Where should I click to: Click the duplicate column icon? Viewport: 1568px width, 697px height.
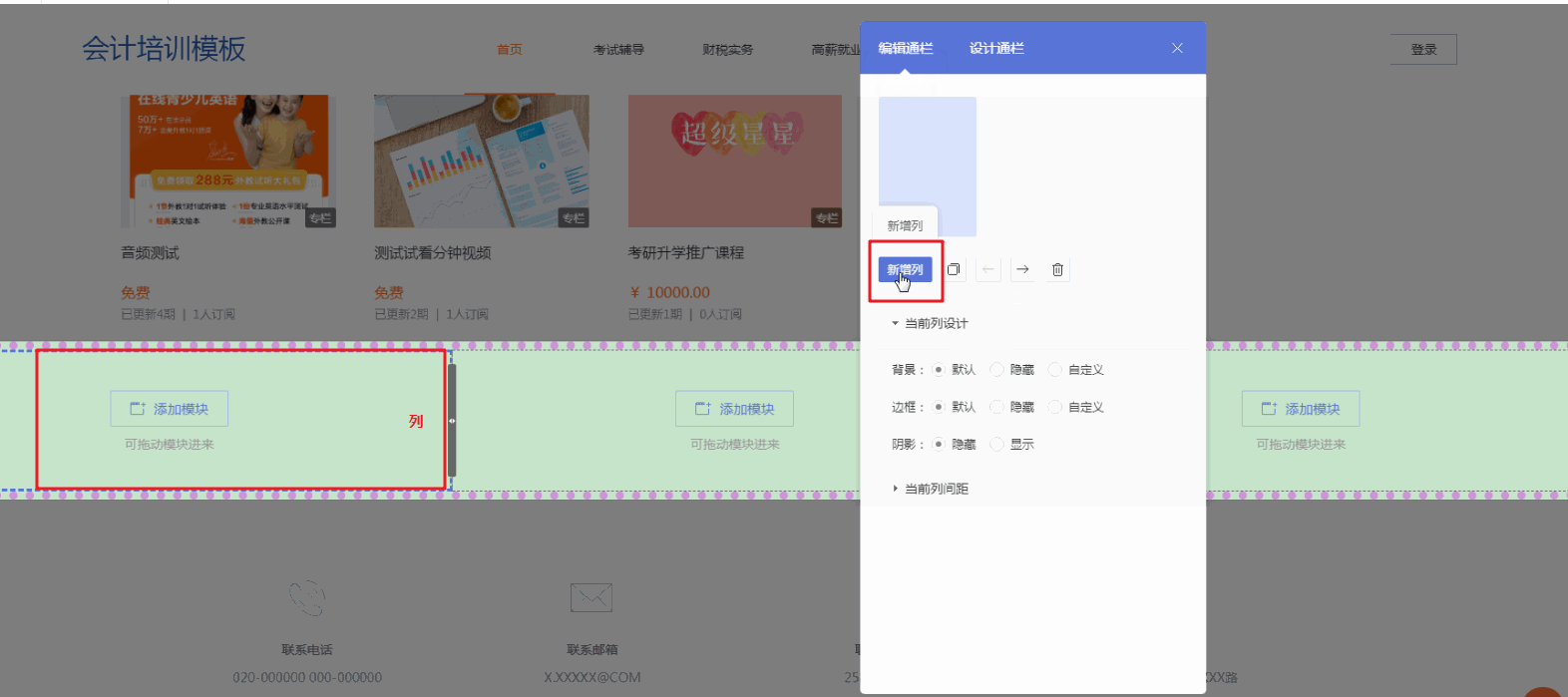tap(954, 269)
